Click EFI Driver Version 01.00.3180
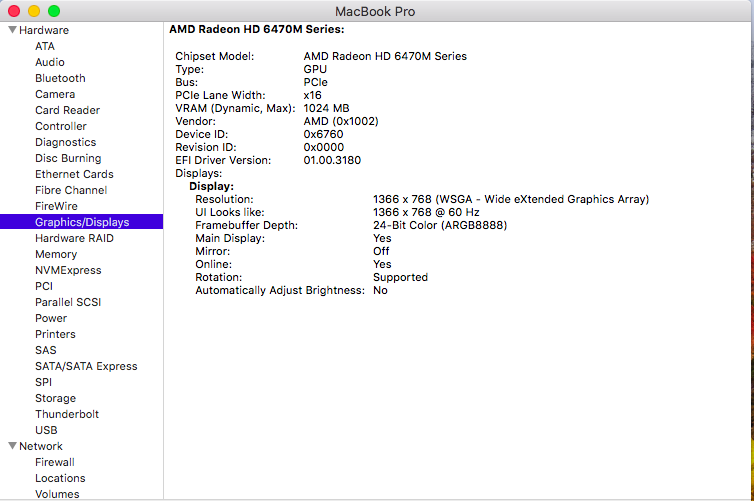 (x=332, y=160)
